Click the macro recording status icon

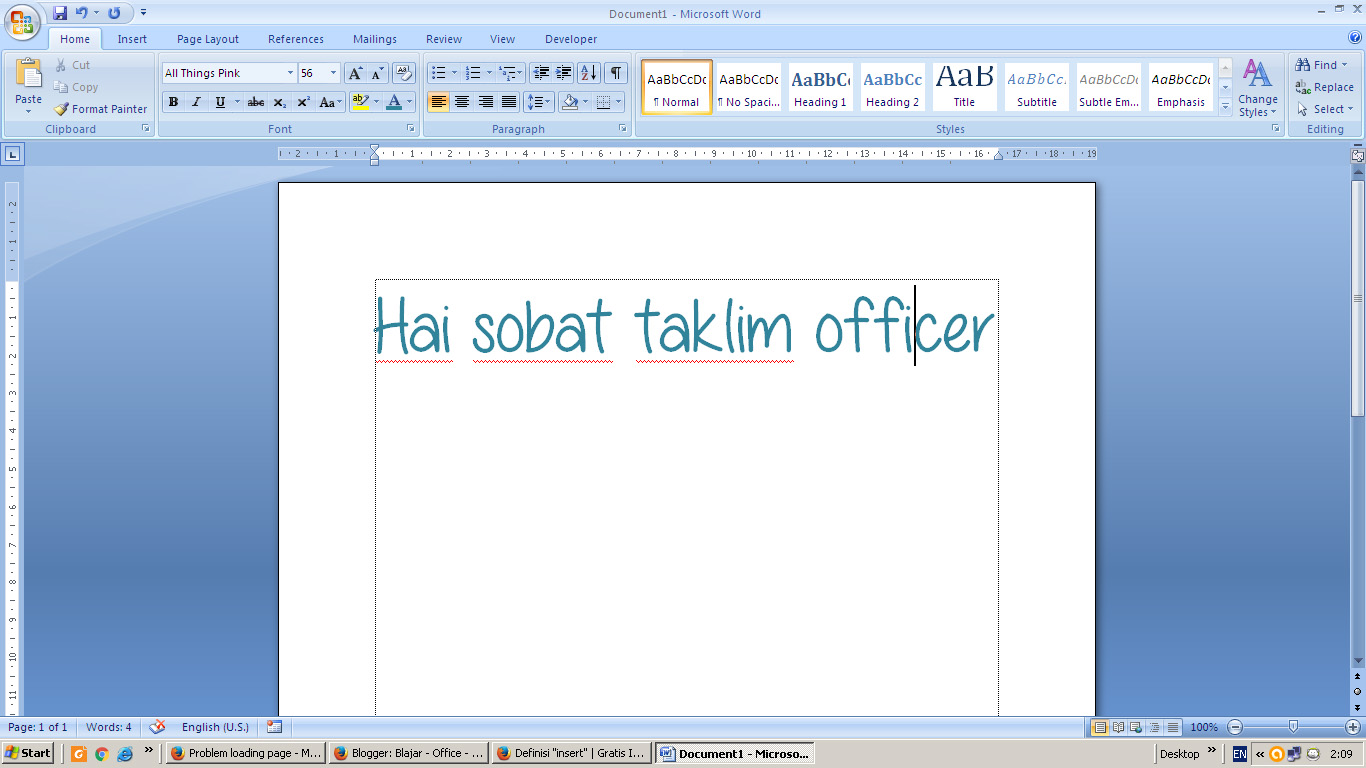(x=274, y=727)
